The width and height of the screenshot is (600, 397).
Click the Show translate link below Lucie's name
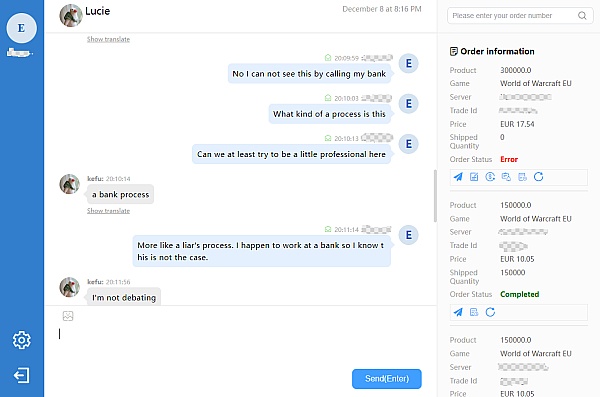[108, 39]
